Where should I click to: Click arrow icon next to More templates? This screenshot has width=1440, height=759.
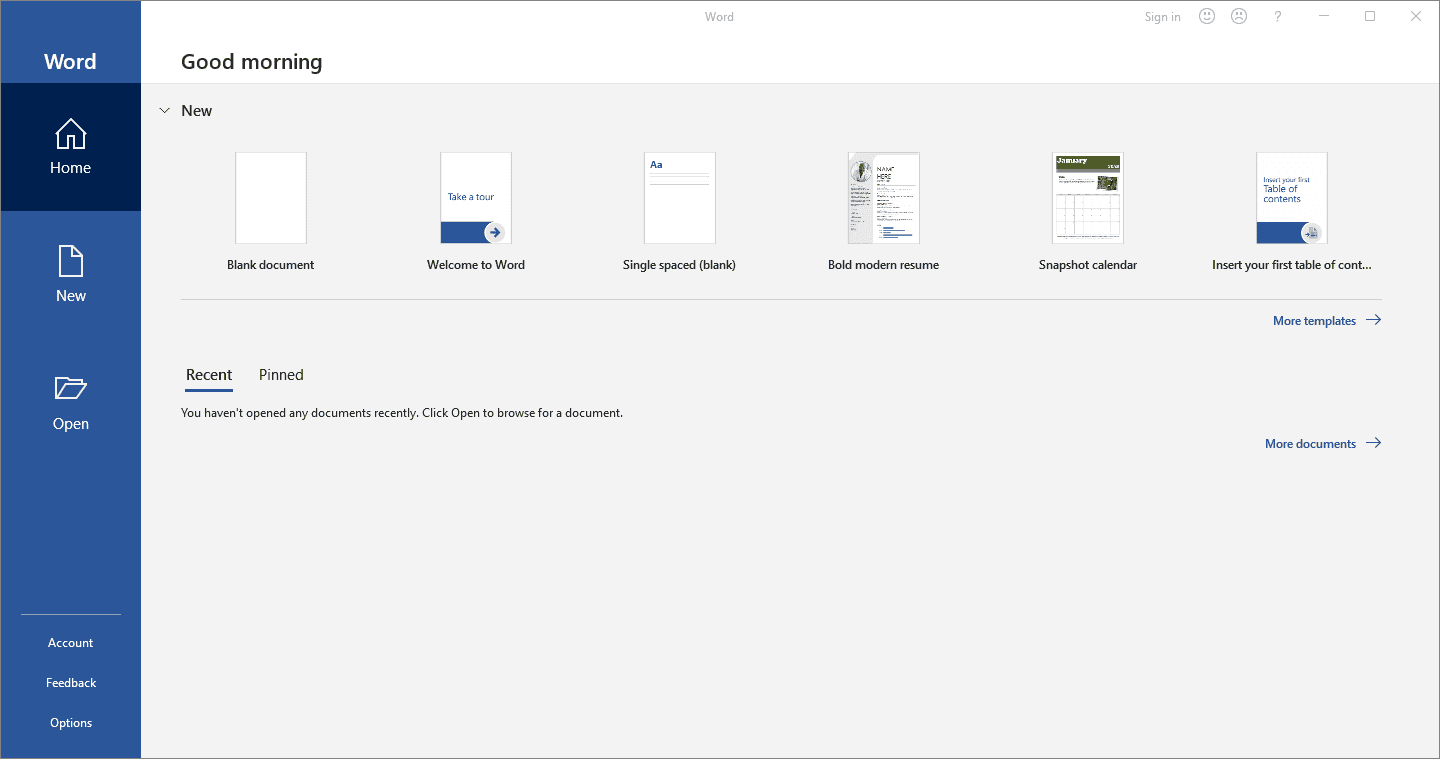point(1373,320)
